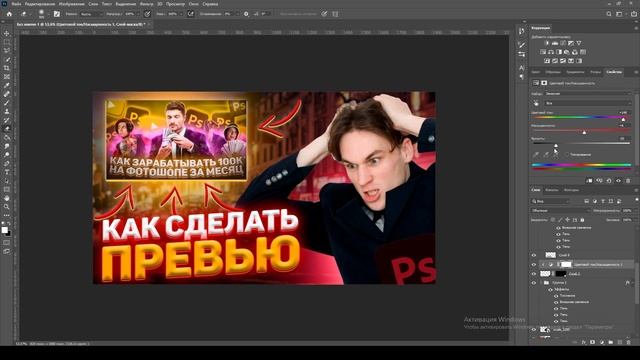Open the Фильтр menu

coord(147,4)
